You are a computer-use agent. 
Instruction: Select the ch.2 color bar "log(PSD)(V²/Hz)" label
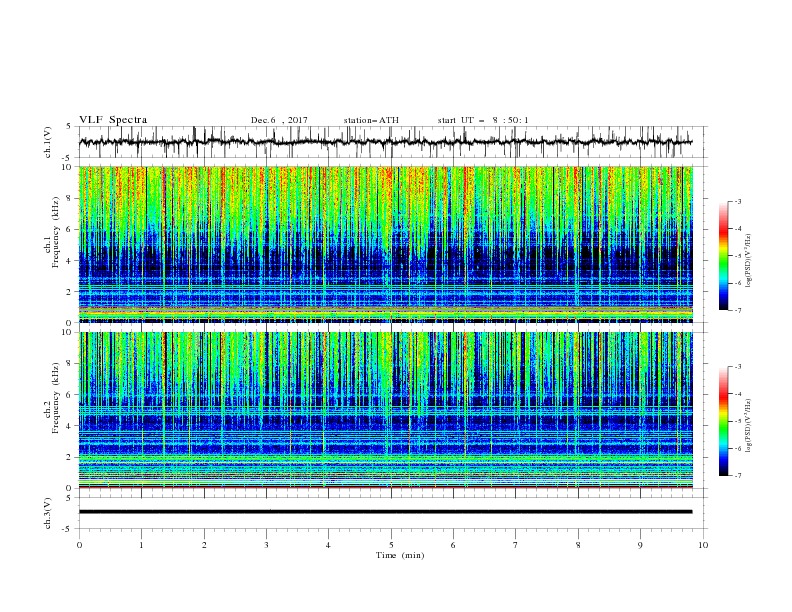coord(749,425)
